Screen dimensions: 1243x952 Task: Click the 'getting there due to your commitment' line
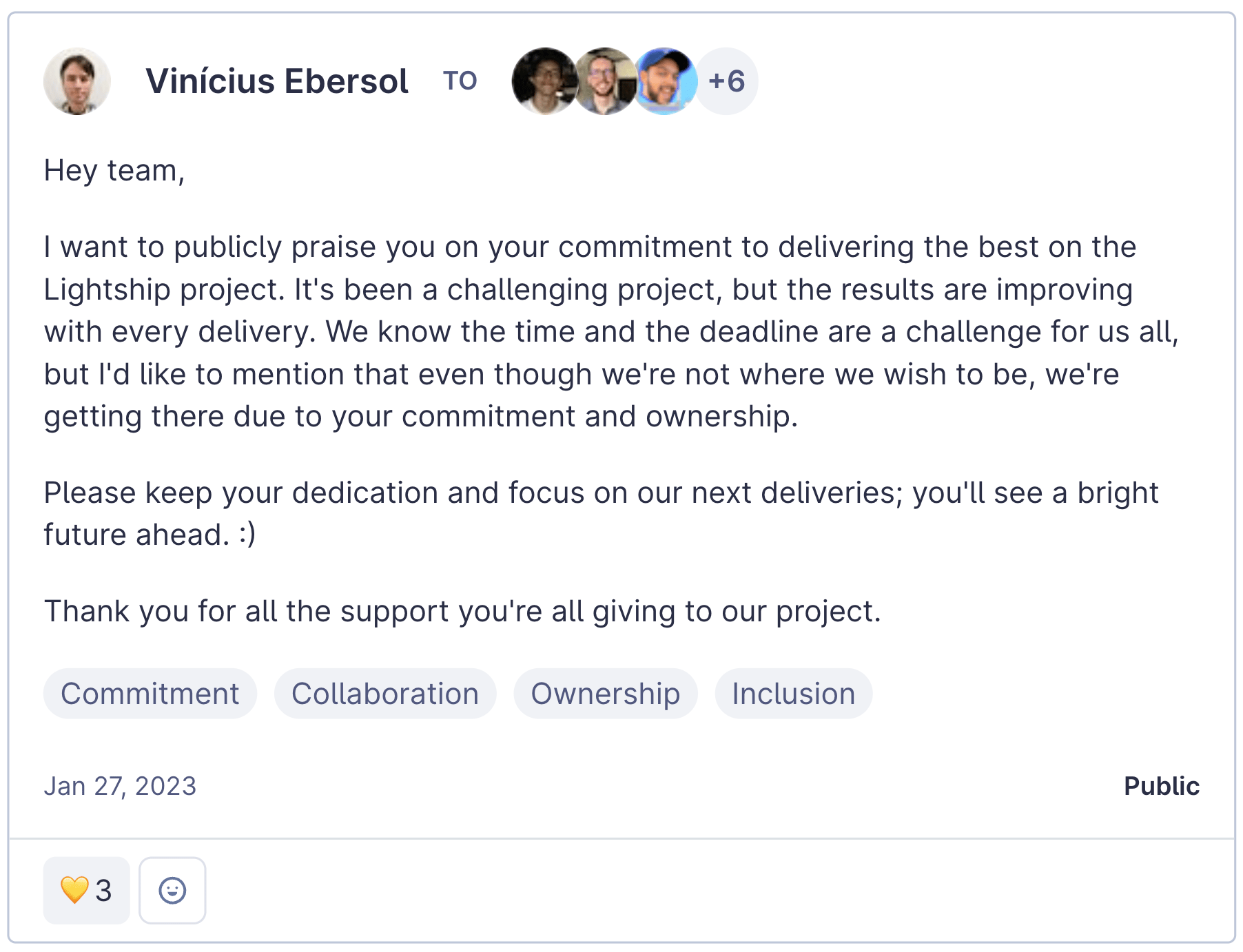tap(420, 416)
